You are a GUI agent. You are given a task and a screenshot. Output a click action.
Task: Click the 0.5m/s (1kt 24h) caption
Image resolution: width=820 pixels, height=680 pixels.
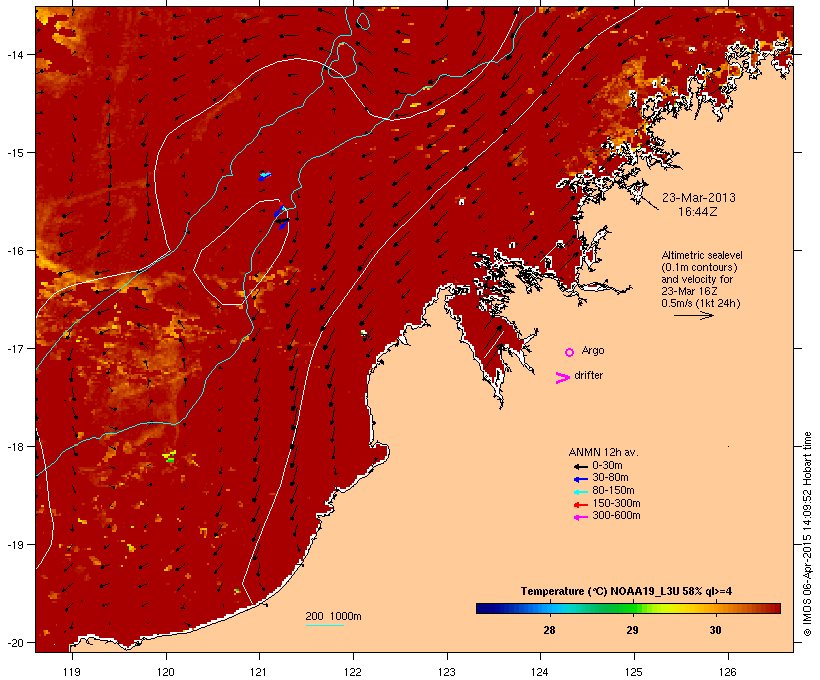tap(701, 303)
